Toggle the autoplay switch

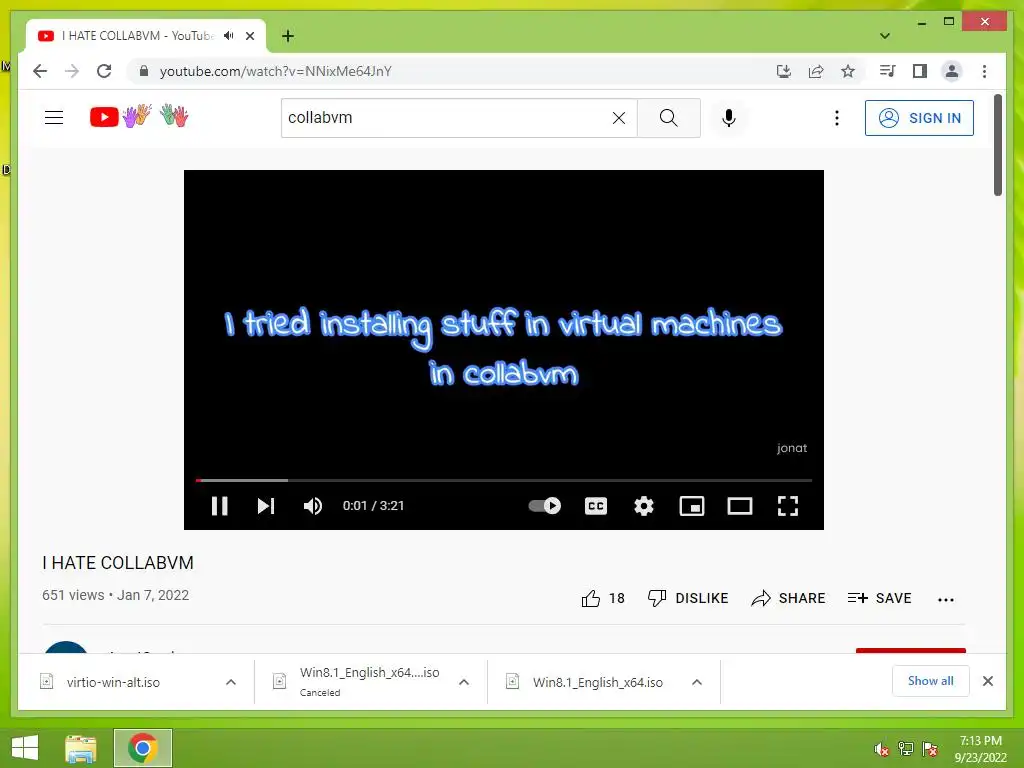pyautogui.click(x=545, y=505)
